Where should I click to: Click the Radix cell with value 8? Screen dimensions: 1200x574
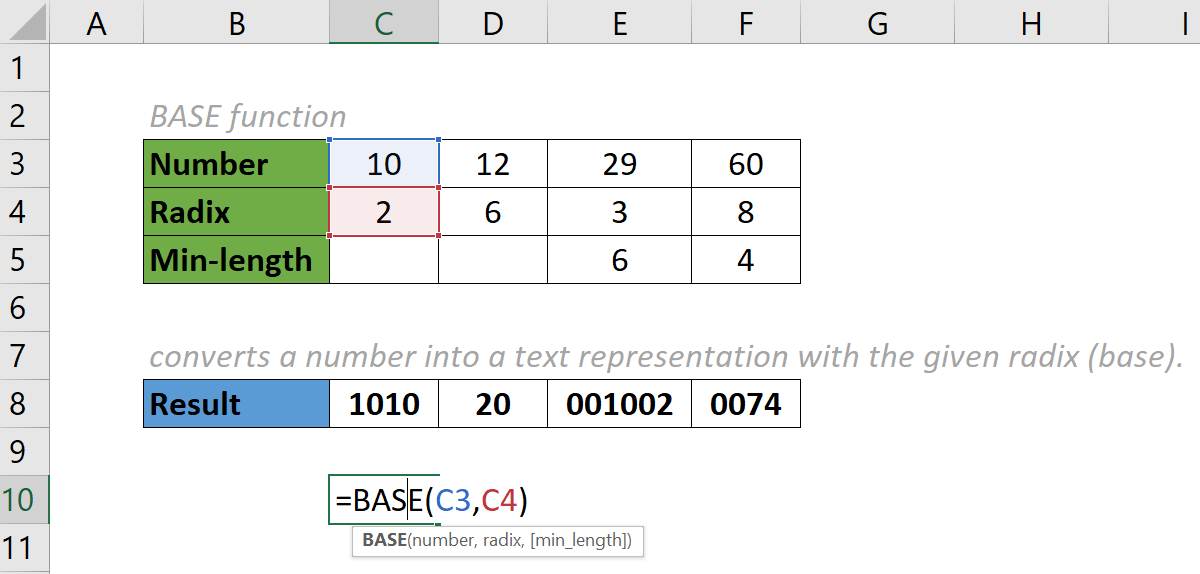(746, 212)
